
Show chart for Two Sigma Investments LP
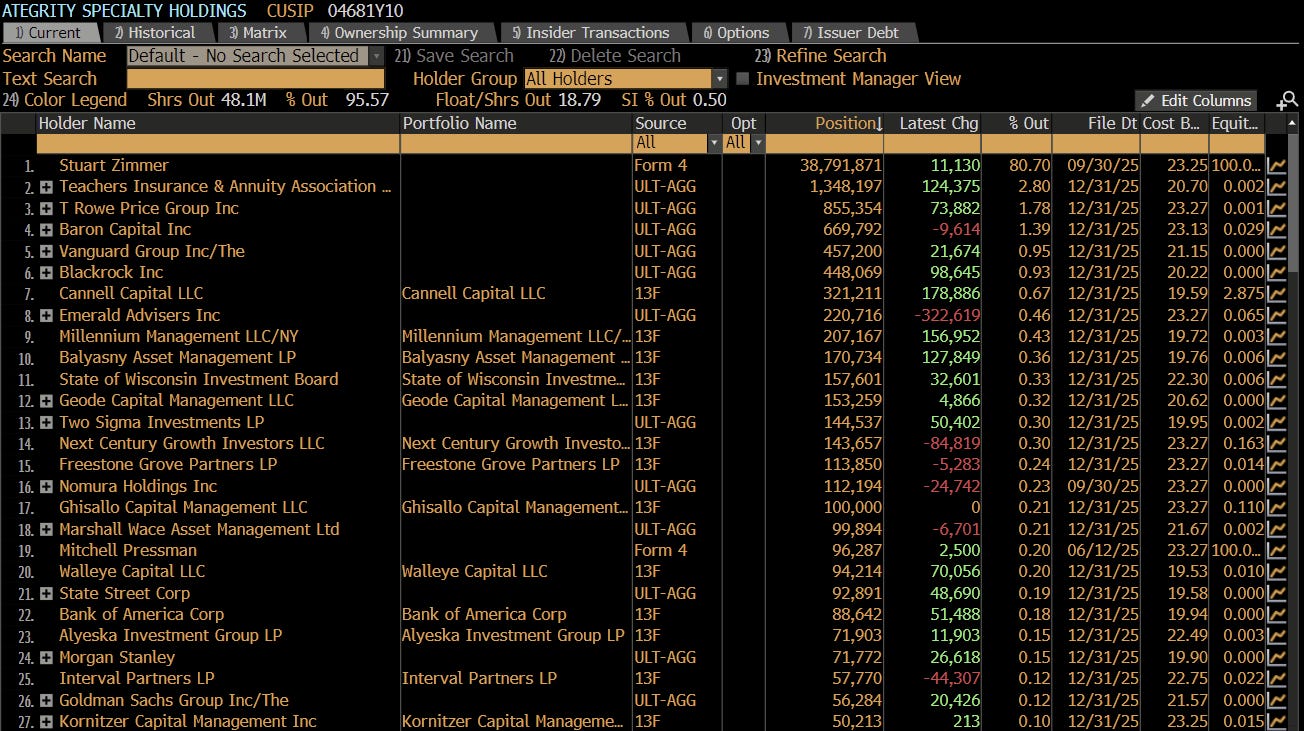pos(1277,423)
